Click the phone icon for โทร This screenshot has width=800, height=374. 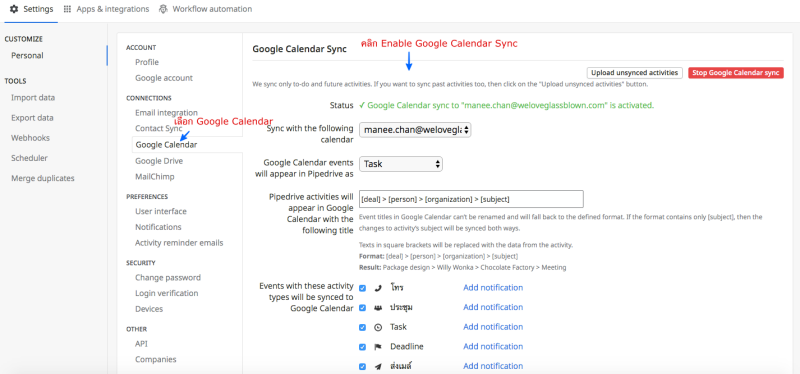tap(378, 288)
